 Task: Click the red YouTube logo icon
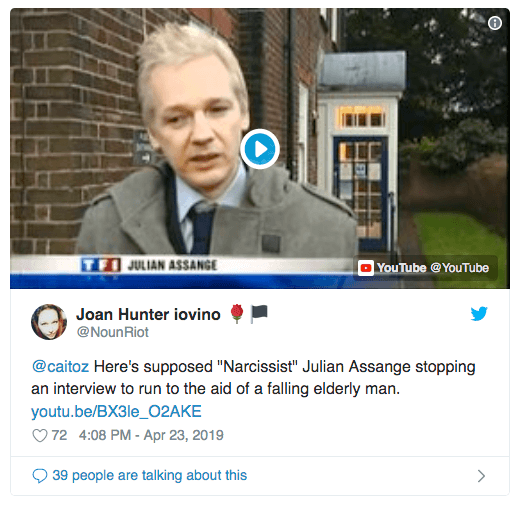[x=366, y=268]
